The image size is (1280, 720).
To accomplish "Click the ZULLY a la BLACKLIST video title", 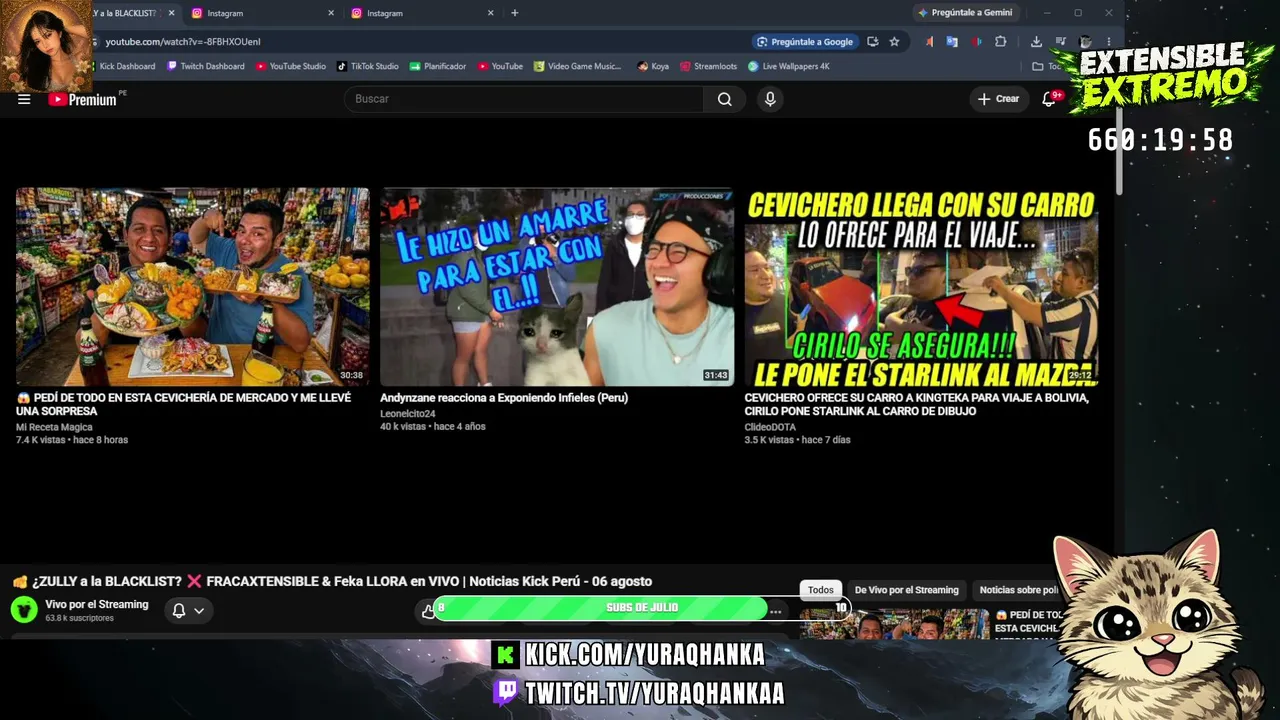I will [332, 581].
